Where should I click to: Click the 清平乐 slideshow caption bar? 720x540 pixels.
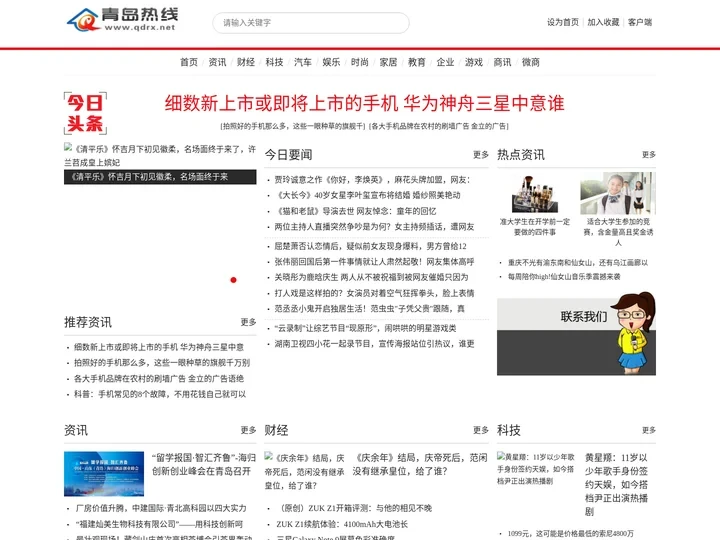click(x=160, y=177)
